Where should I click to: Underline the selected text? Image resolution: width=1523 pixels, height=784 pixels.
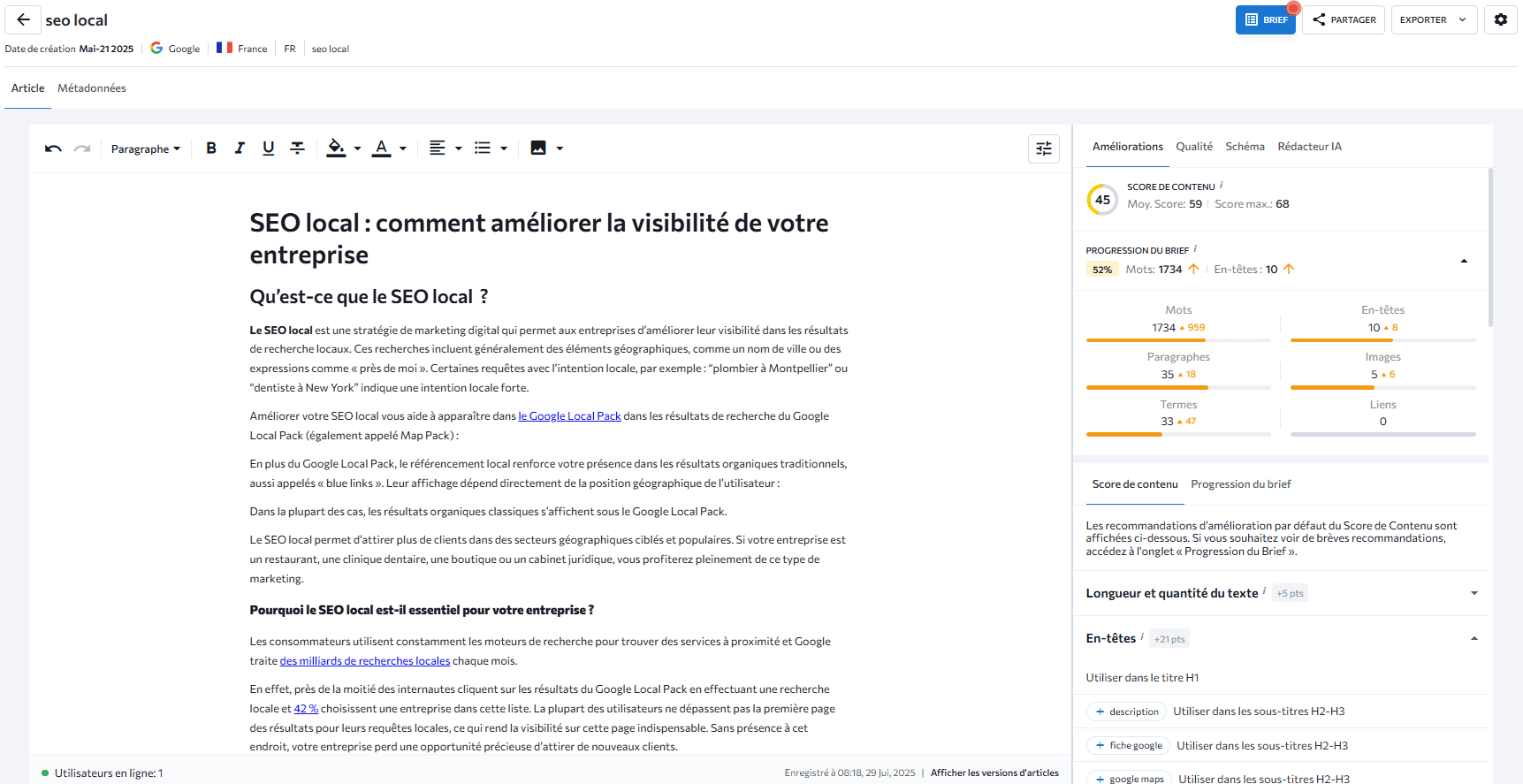tap(269, 148)
